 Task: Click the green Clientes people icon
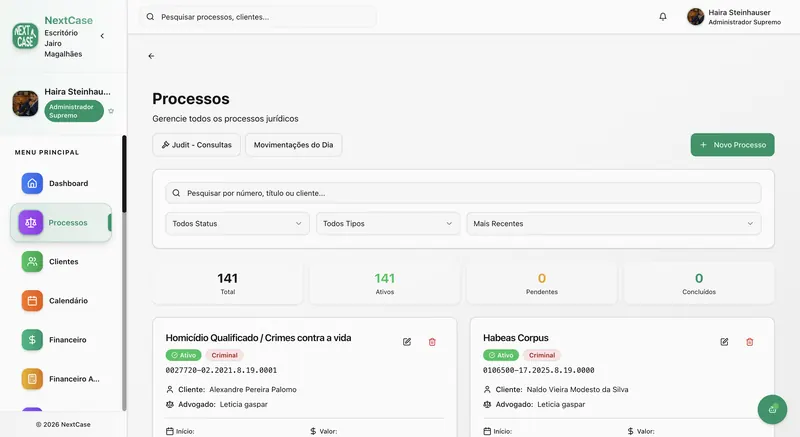[32, 262]
